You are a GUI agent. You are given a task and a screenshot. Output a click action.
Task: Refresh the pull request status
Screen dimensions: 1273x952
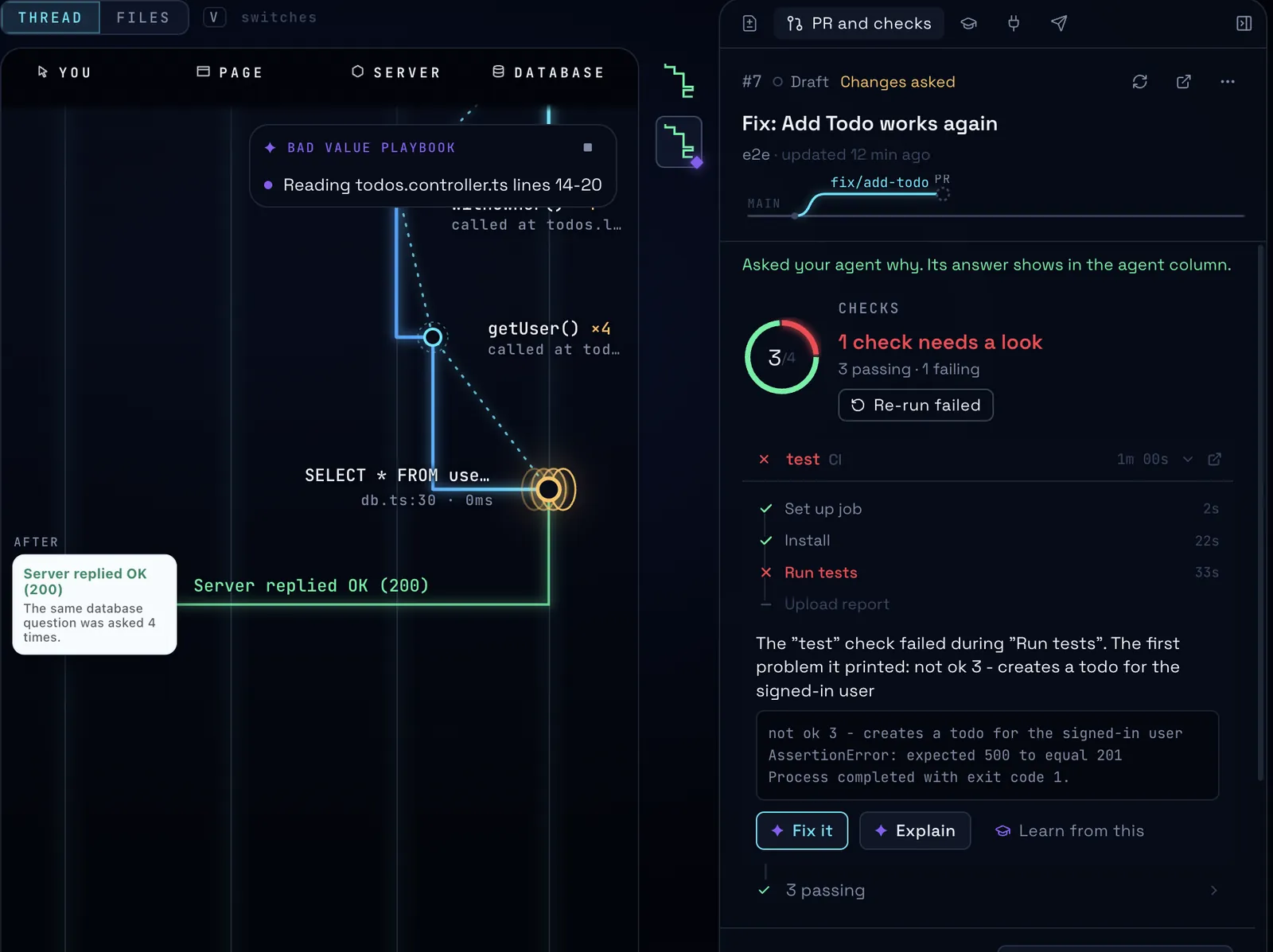point(1140,82)
